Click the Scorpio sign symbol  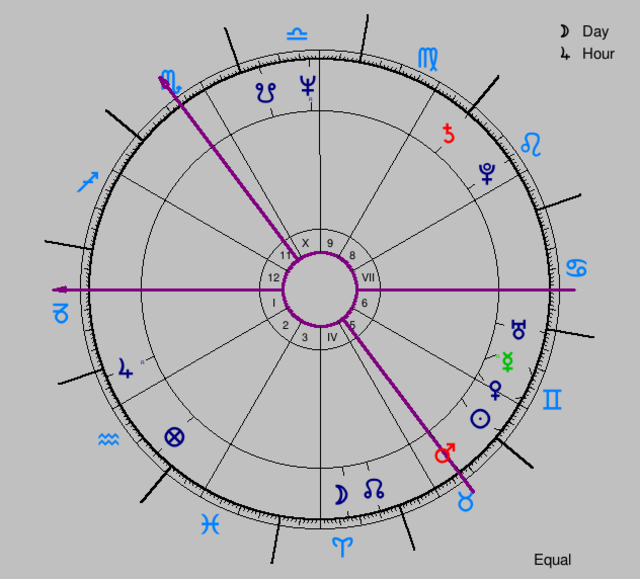tap(171, 82)
